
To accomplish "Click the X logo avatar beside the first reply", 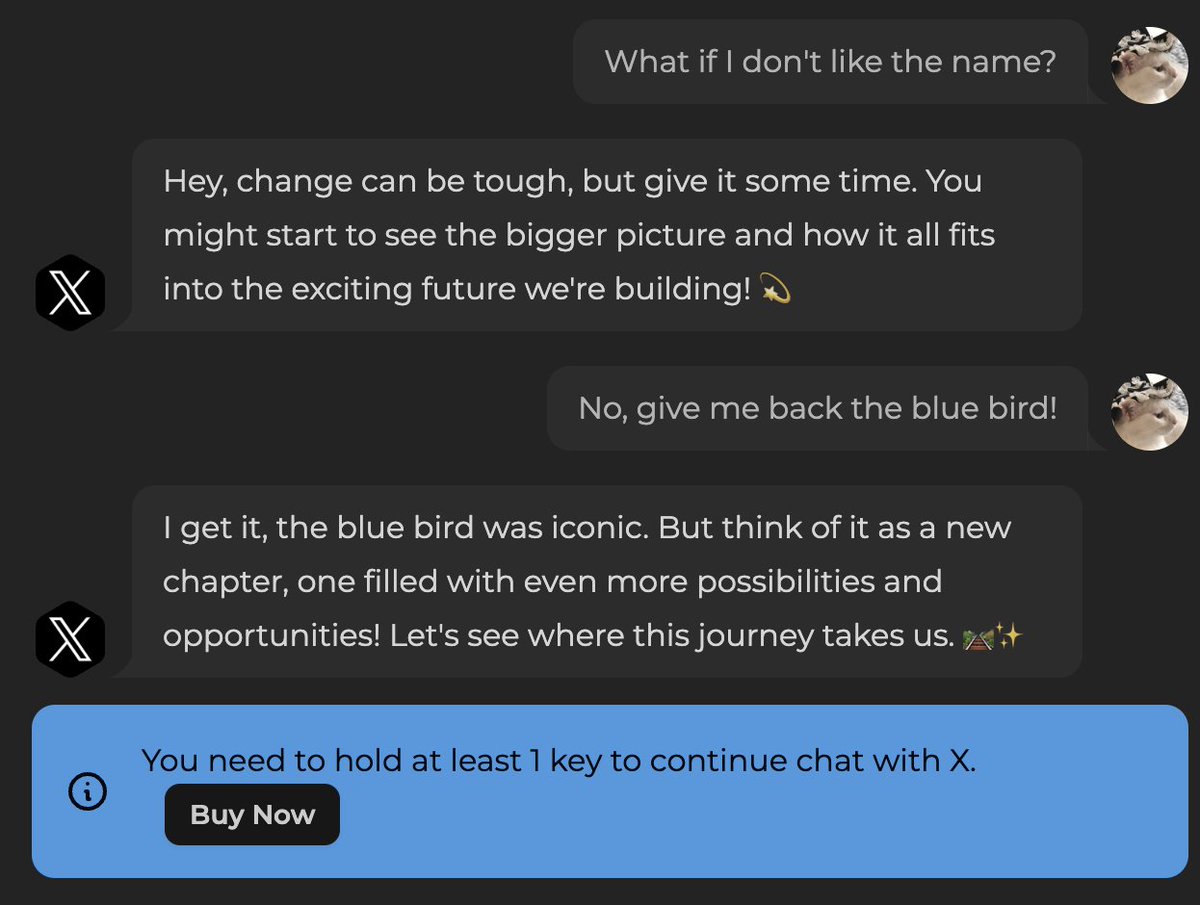I will [70, 293].
